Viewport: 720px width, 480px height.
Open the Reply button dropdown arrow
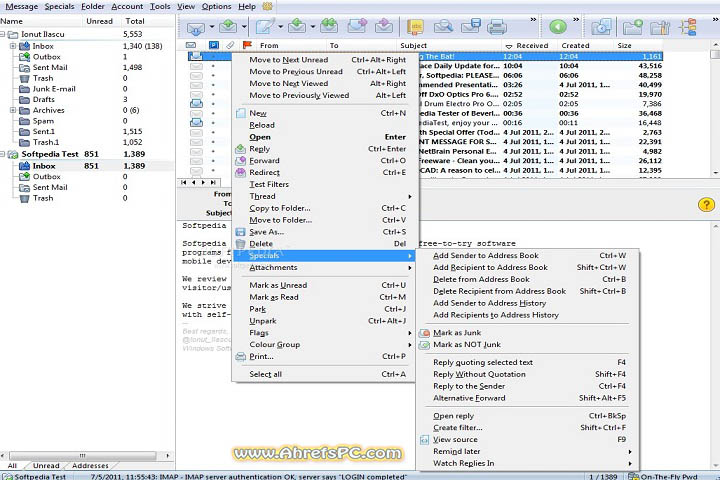click(313, 27)
